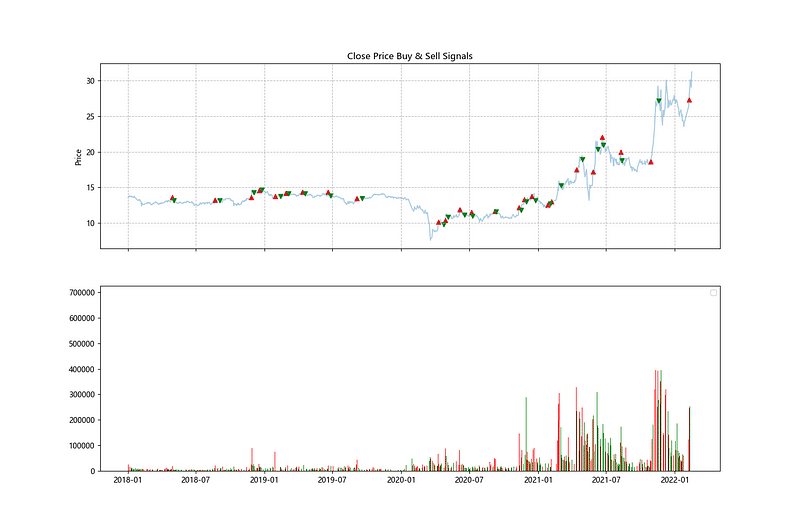Click the 2020-01 x-axis date label
The width and height of the screenshot is (800, 529).
pos(401,481)
